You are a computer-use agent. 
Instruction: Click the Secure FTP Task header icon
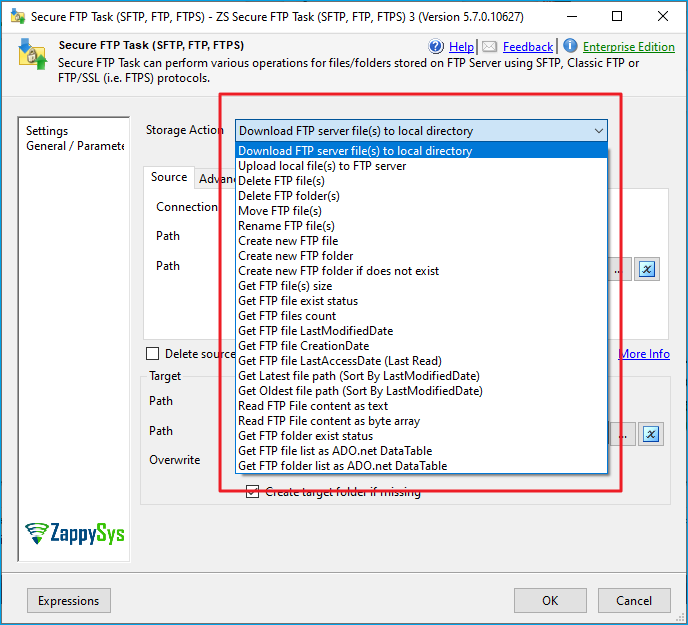(34, 55)
